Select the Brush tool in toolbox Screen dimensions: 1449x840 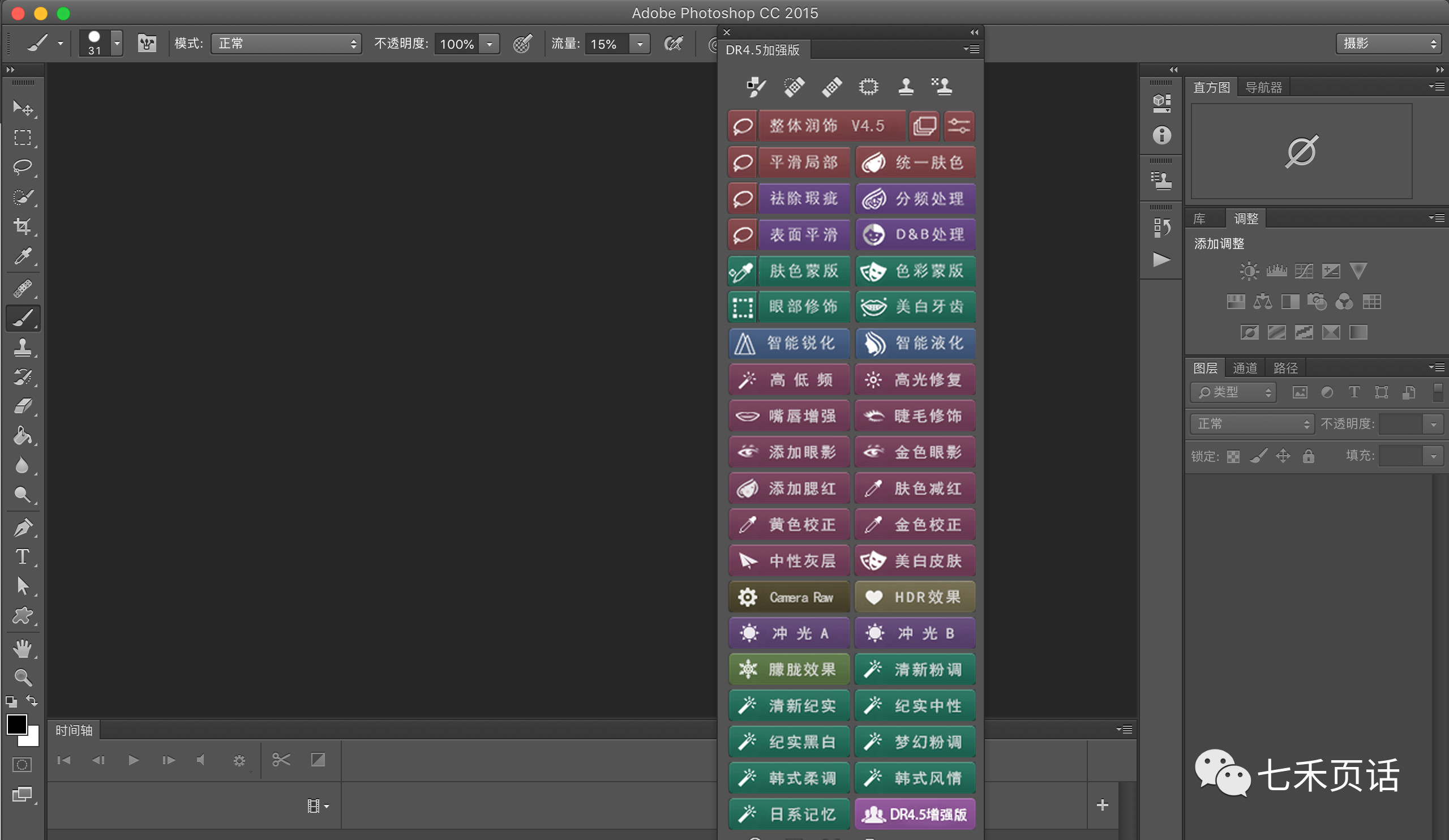tap(23, 318)
